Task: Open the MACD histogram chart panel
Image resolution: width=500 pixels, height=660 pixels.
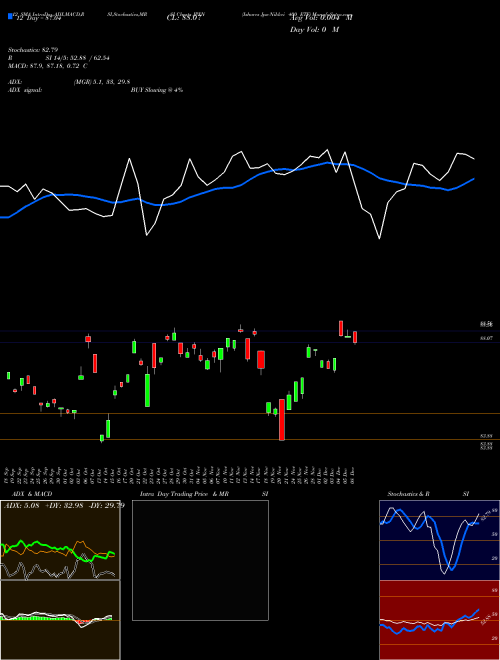Action: coord(60,620)
